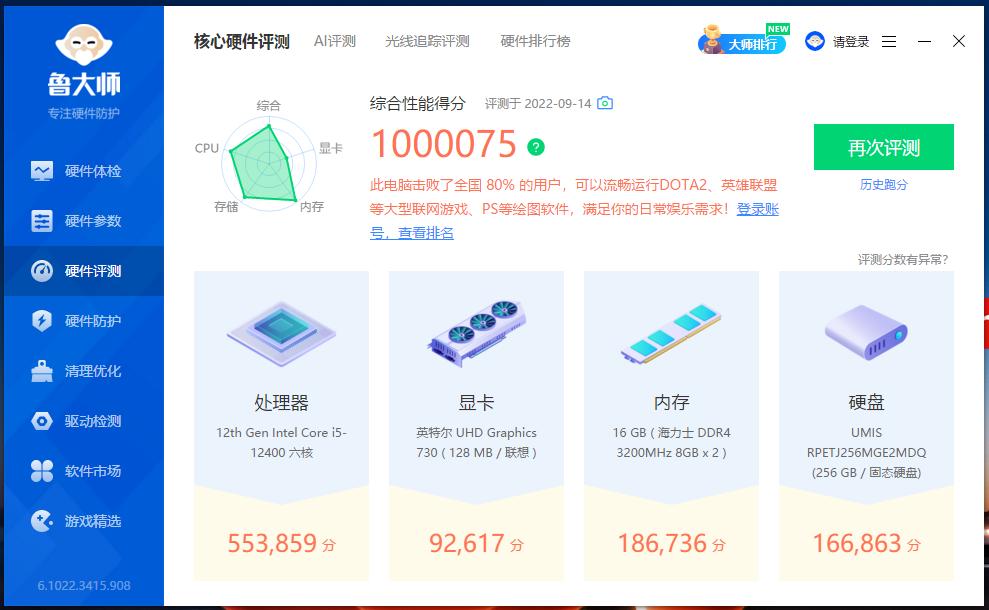Open 历史跑分 history link

(x=884, y=185)
